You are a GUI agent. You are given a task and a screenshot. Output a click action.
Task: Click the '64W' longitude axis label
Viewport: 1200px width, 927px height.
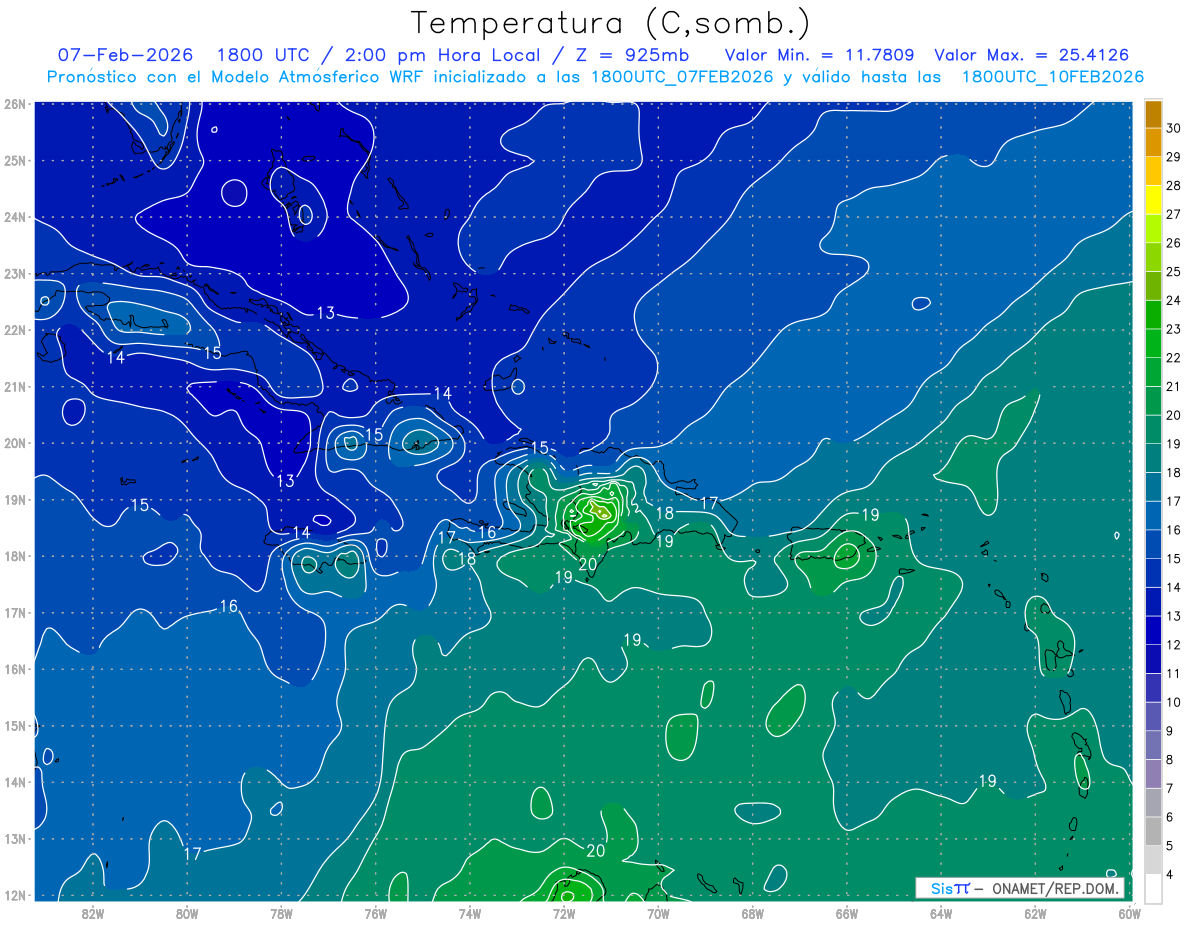pyautogui.click(x=941, y=912)
